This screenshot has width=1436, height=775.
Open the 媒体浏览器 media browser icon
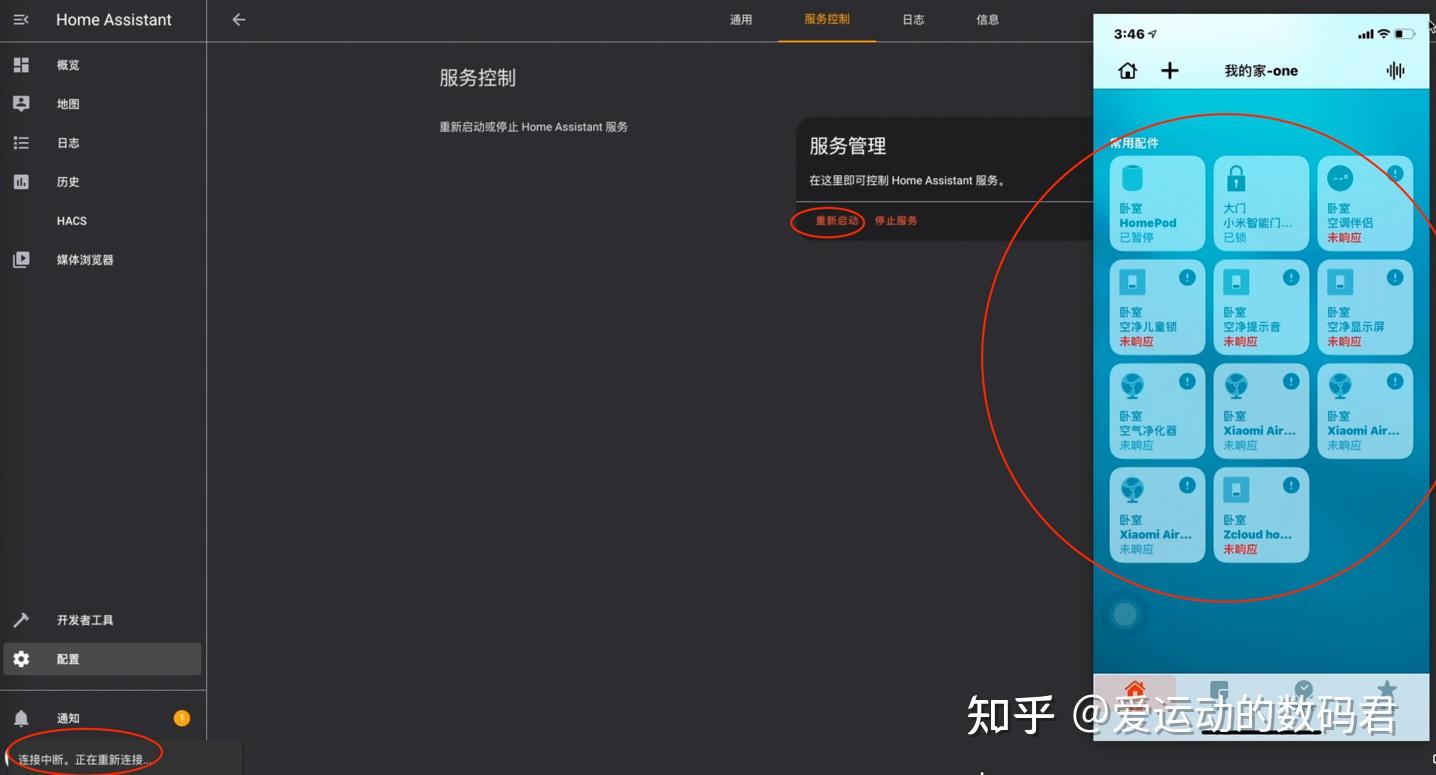pos(21,259)
